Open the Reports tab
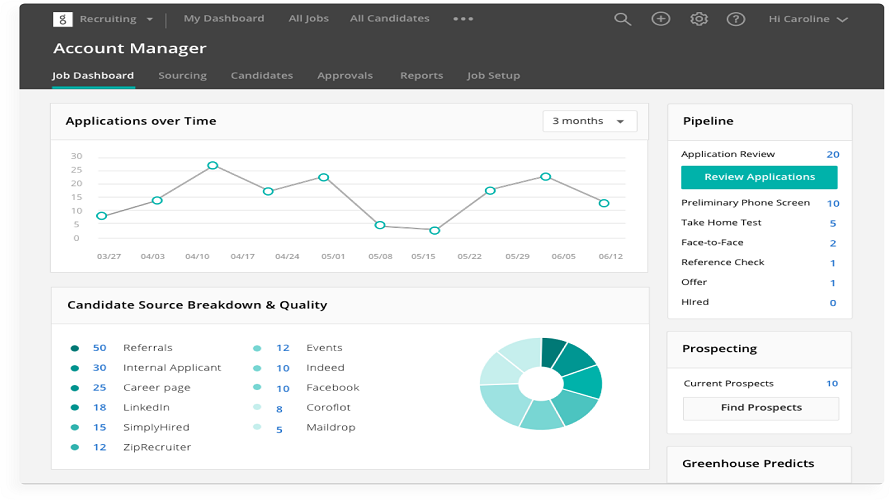 [421, 75]
